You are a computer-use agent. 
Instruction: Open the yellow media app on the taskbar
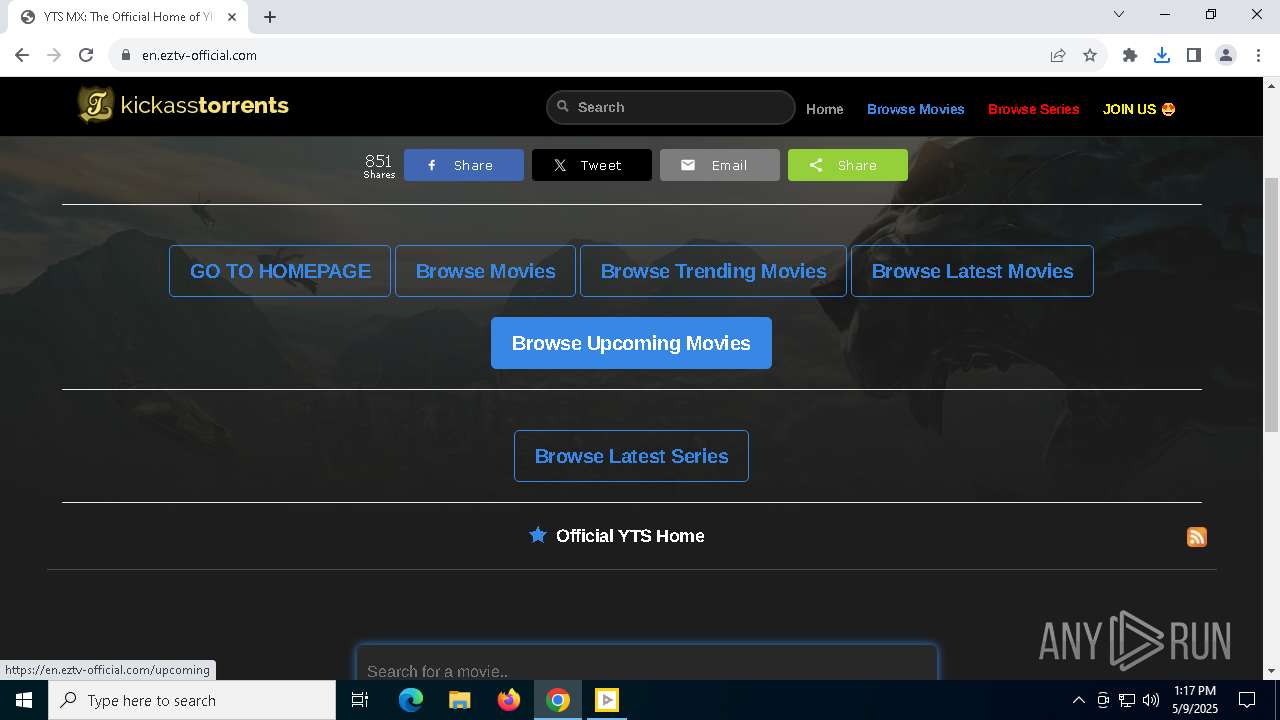coord(607,700)
